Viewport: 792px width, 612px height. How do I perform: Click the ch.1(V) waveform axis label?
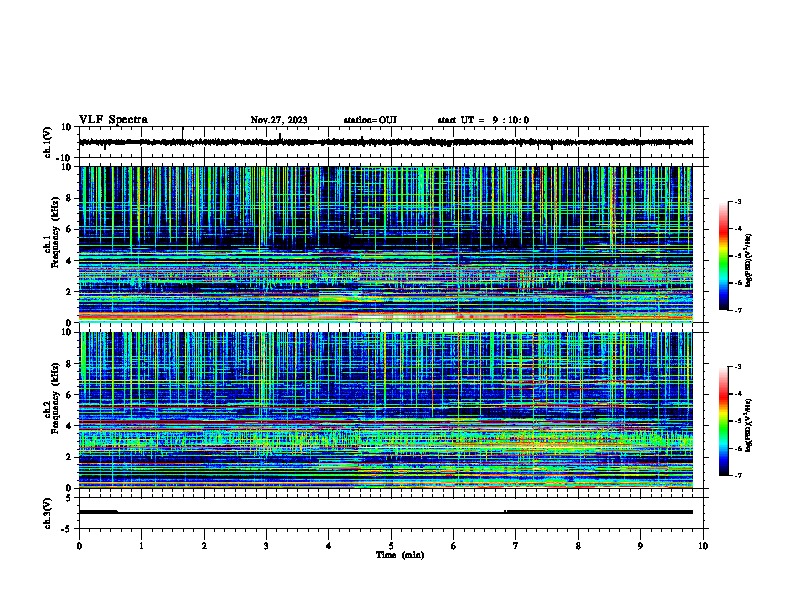click(48, 142)
